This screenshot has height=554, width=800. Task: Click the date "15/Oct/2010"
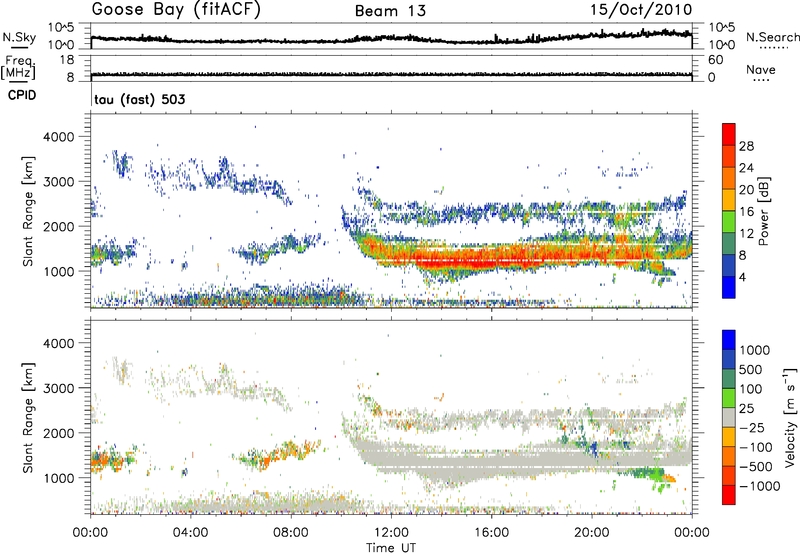coord(641,10)
